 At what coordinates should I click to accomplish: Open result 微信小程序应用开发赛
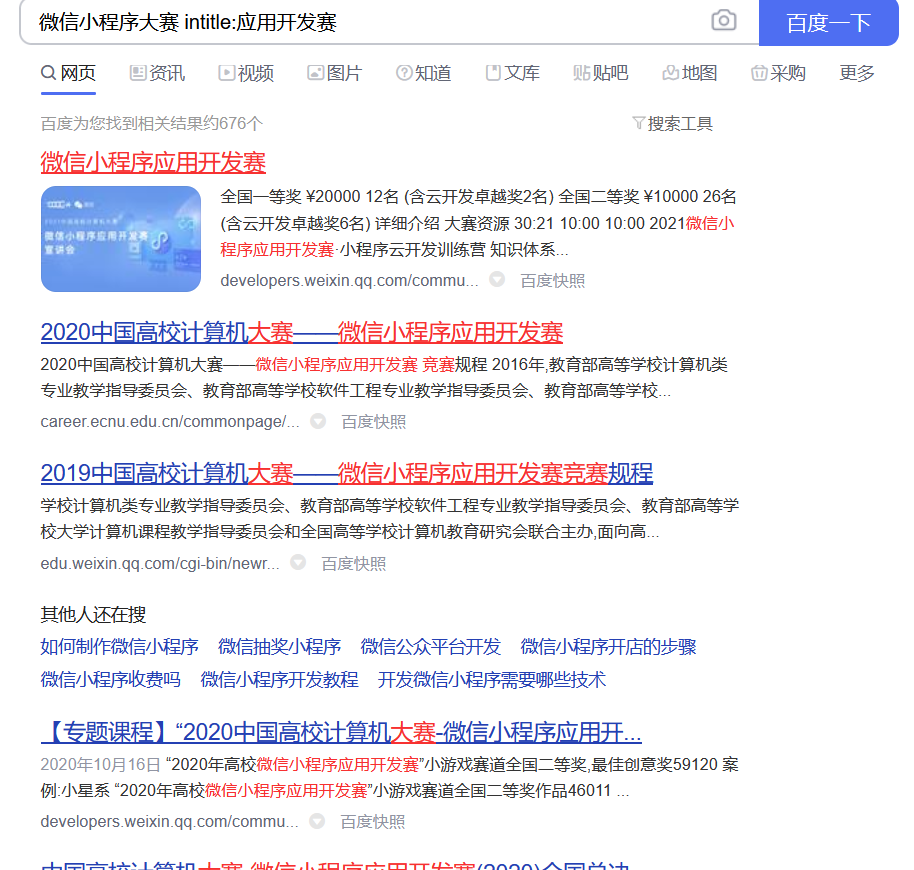tap(153, 162)
